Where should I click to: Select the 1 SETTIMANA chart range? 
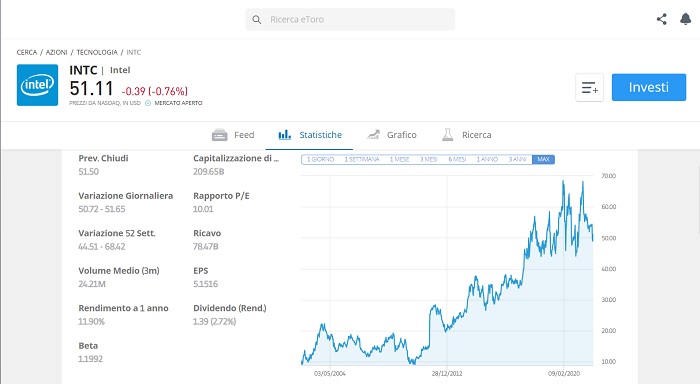point(362,159)
